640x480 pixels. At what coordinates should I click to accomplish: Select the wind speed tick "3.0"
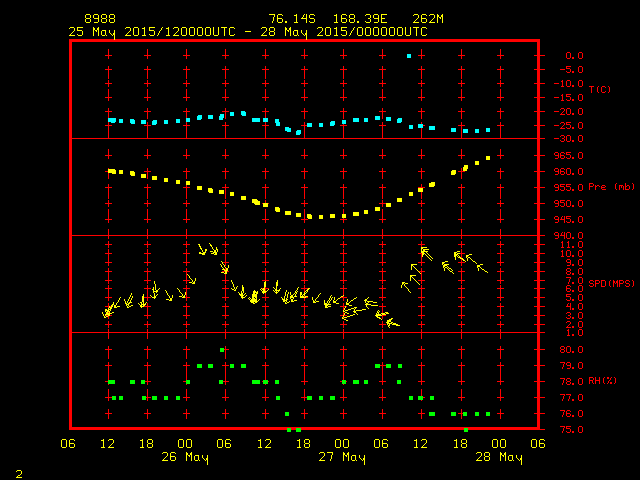574,316
